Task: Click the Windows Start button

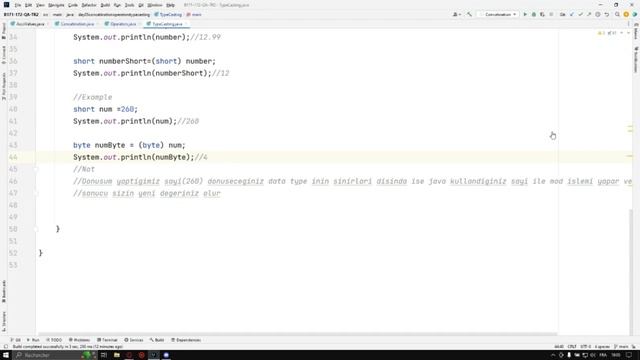Action: click(6, 355)
